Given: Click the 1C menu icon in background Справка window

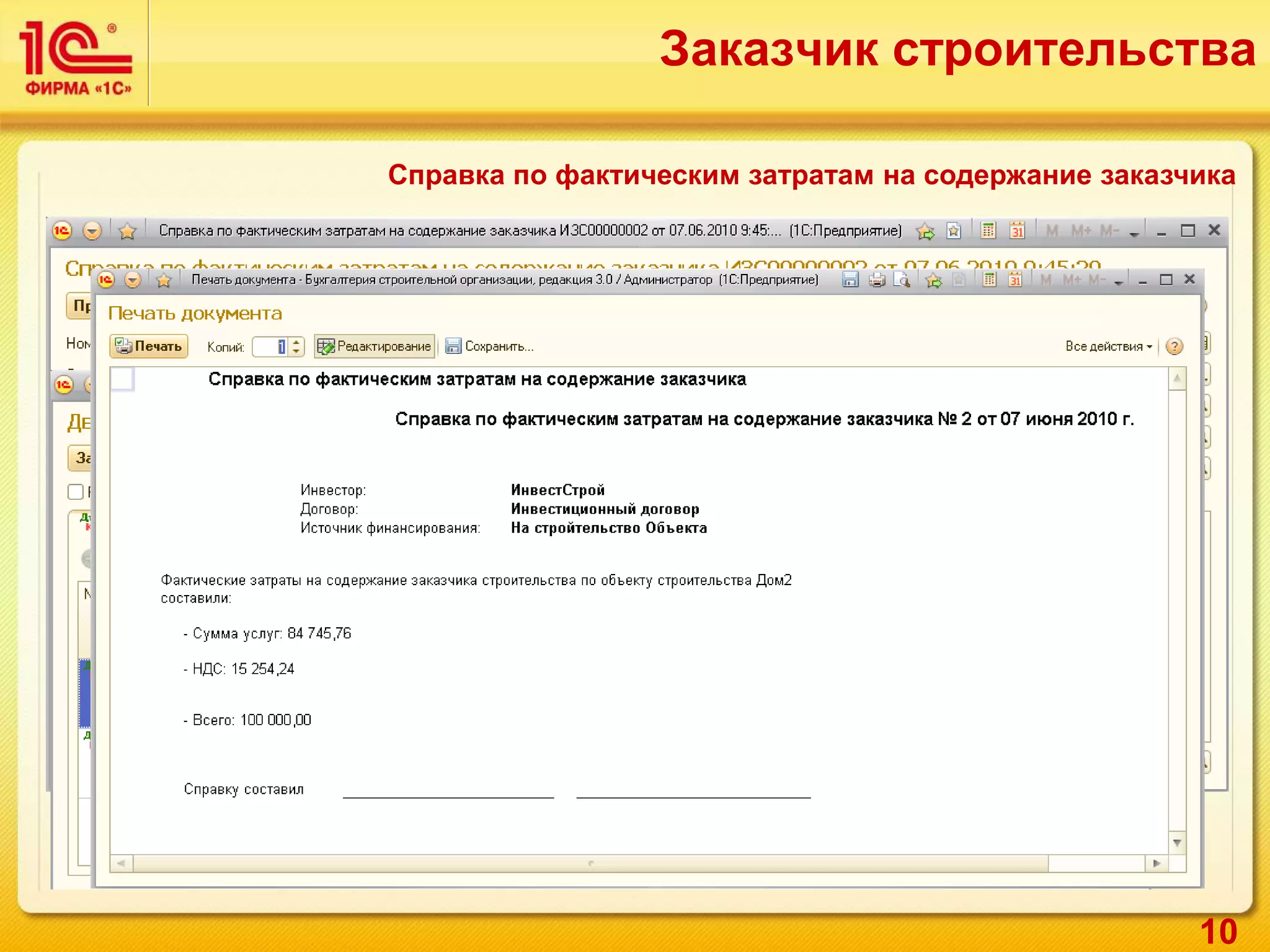Looking at the screenshot, I should click(62, 231).
